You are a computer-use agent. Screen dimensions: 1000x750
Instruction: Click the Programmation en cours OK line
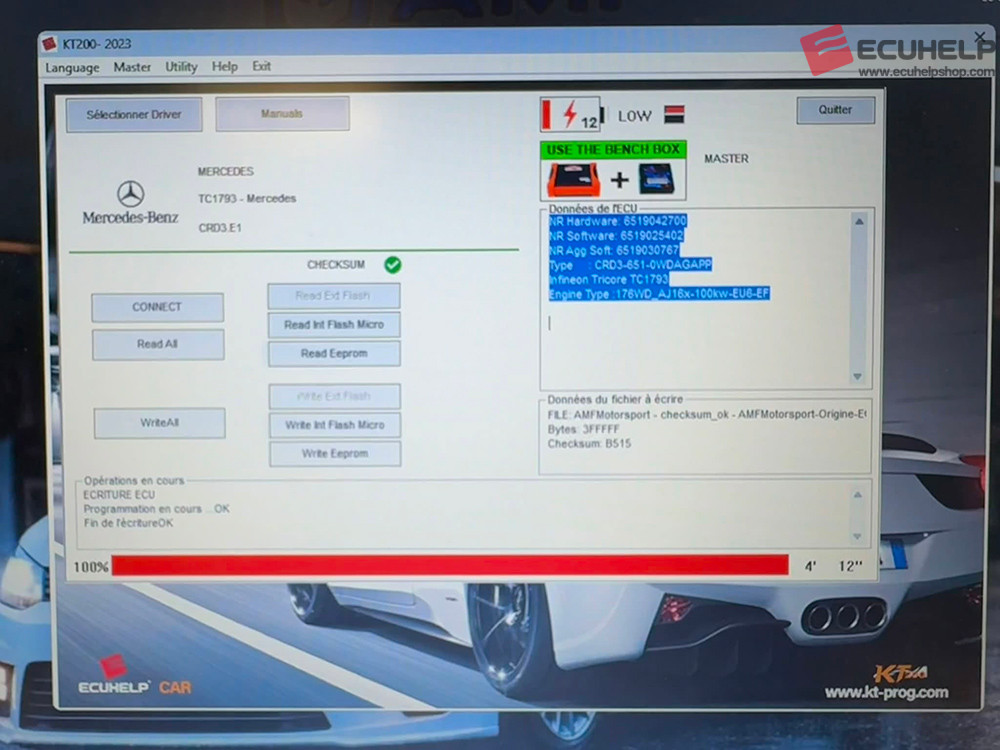156,509
